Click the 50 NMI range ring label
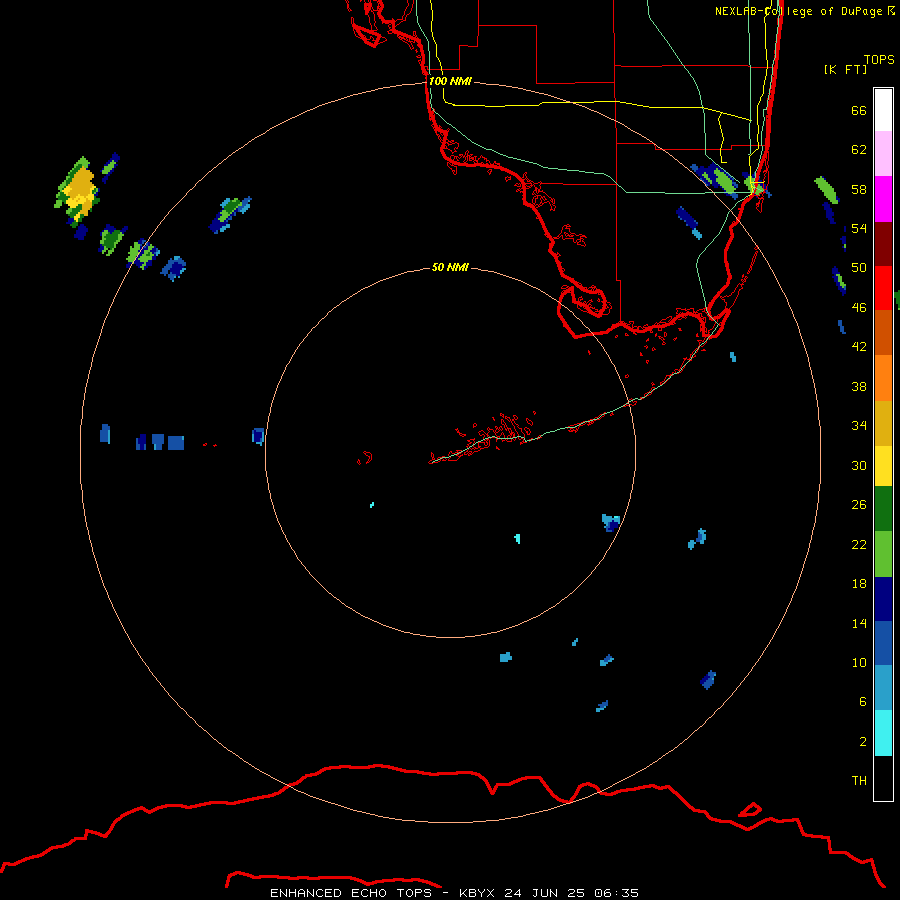 (450, 267)
